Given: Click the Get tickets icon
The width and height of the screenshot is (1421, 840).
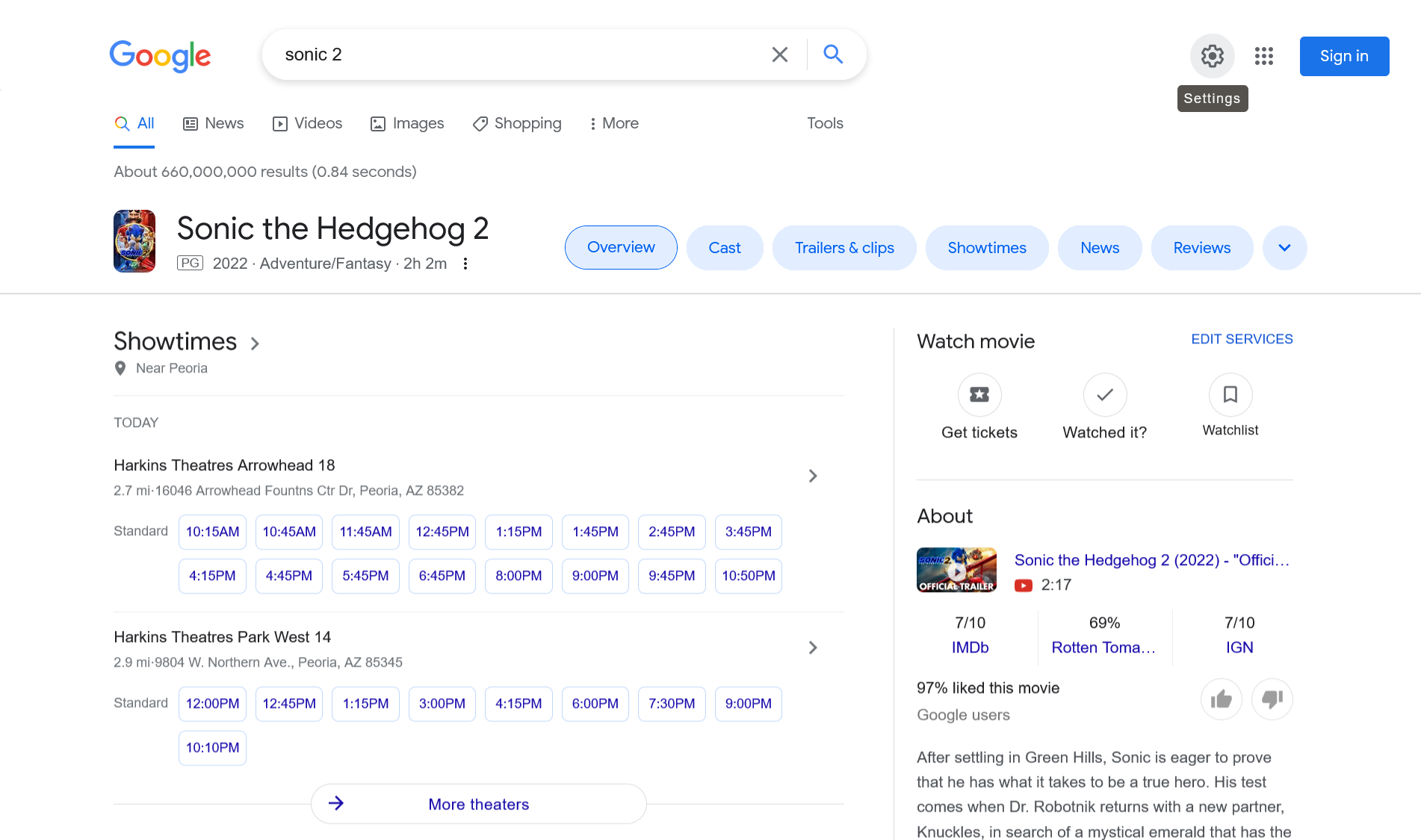Looking at the screenshot, I should pyautogui.click(x=979, y=394).
